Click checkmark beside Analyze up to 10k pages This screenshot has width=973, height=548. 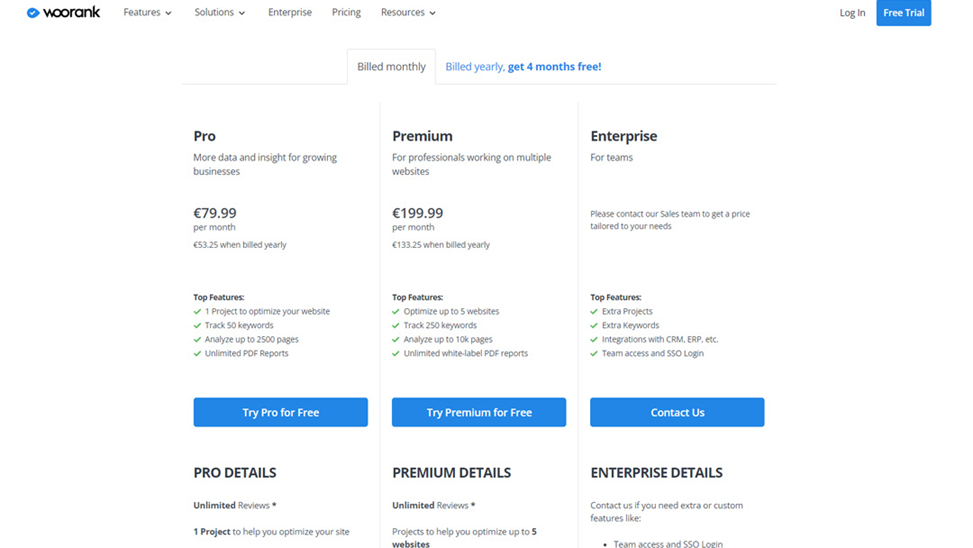tap(396, 339)
